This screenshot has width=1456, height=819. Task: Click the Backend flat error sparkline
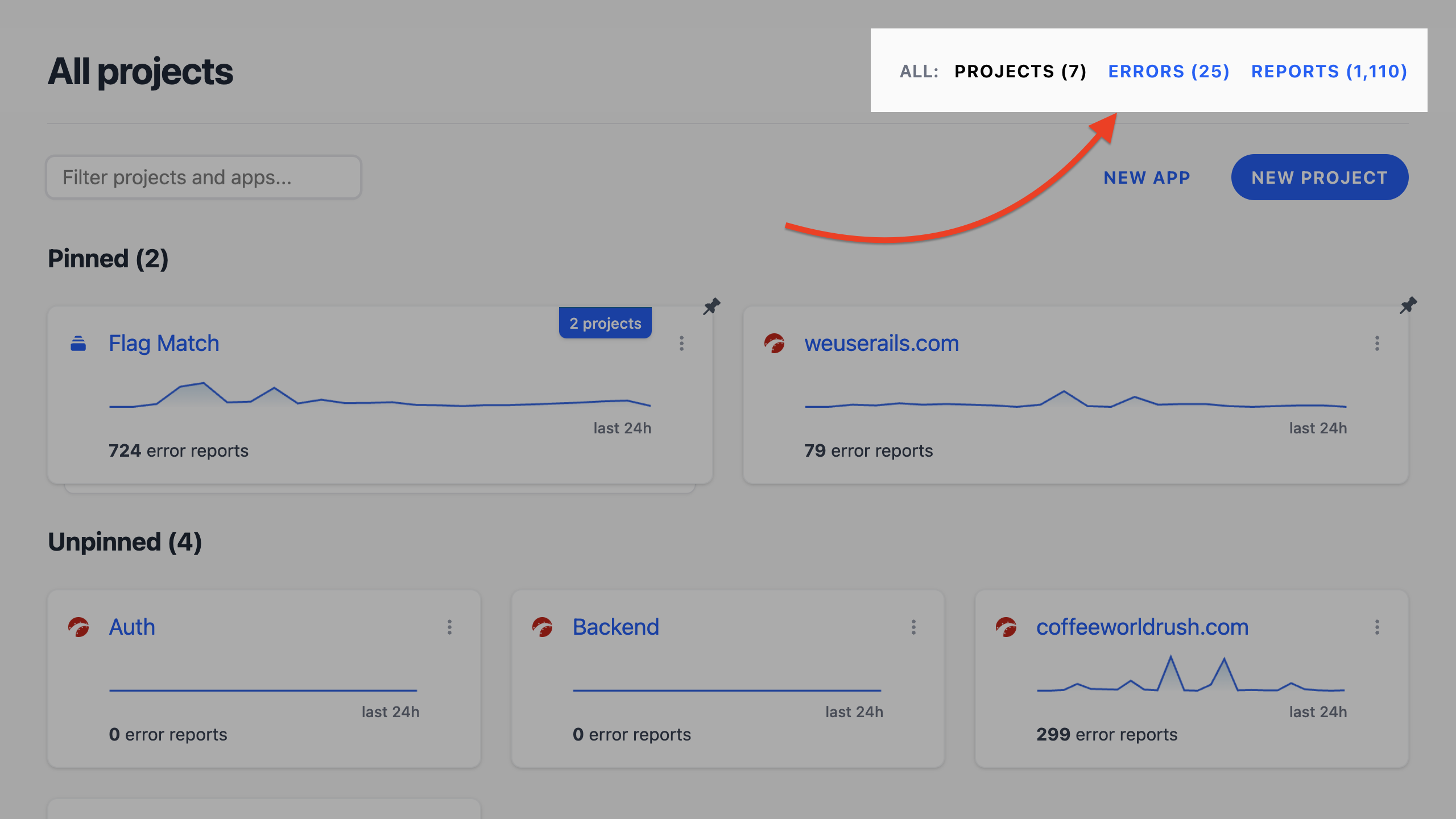click(x=727, y=690)
